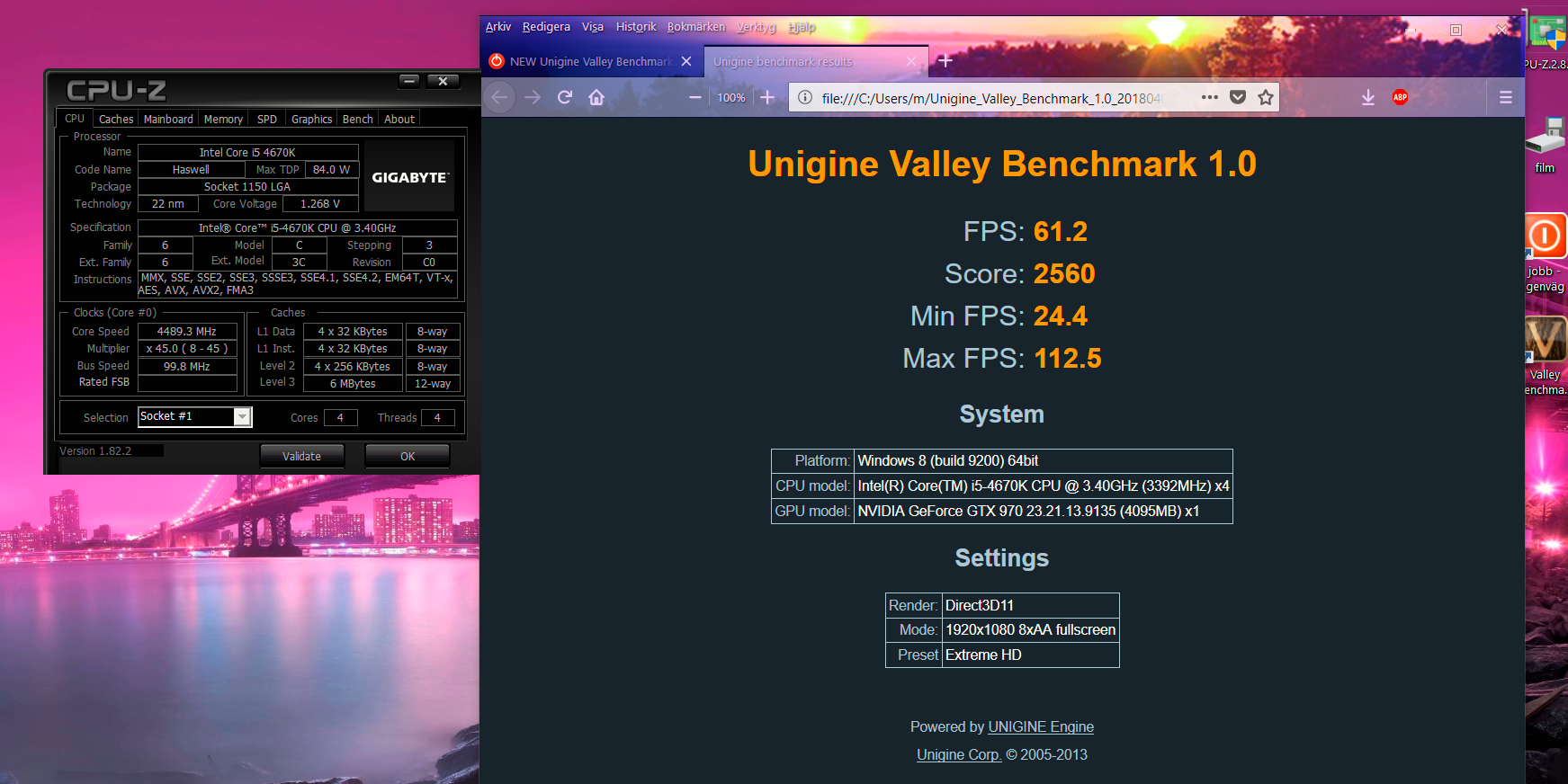The width and height of the screenshot is (1568, 784).
Task: Click the Validate button in CPU-Z
Action: pos(302,456)
